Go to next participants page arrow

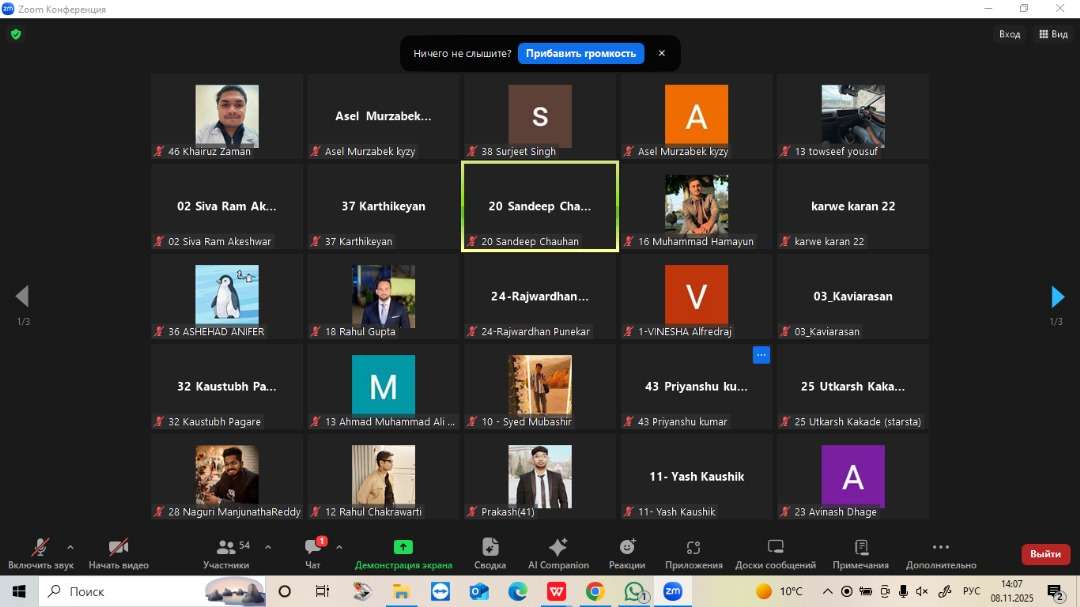click(x=1057, y=297)
